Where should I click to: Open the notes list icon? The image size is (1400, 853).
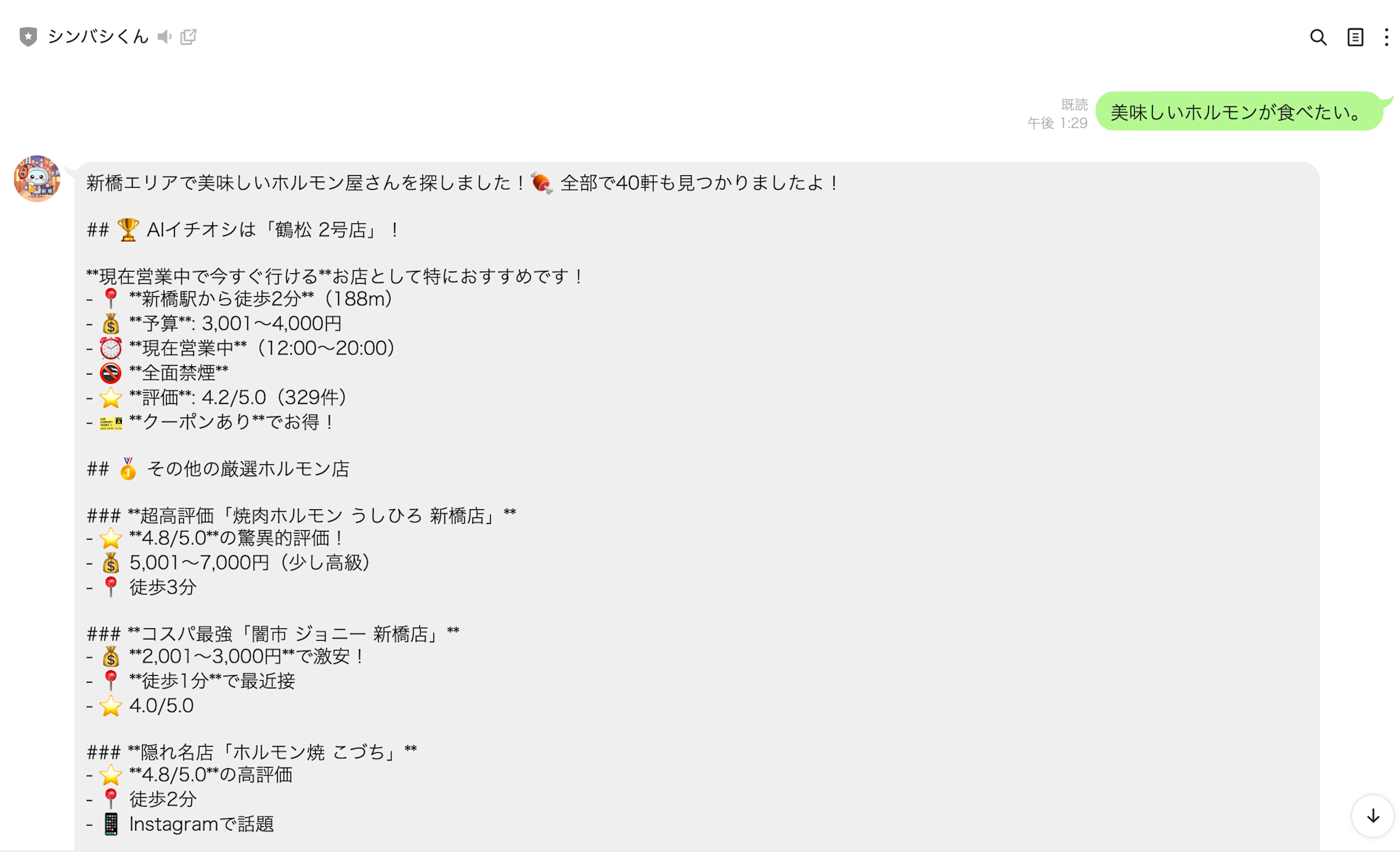point(1355,37)
